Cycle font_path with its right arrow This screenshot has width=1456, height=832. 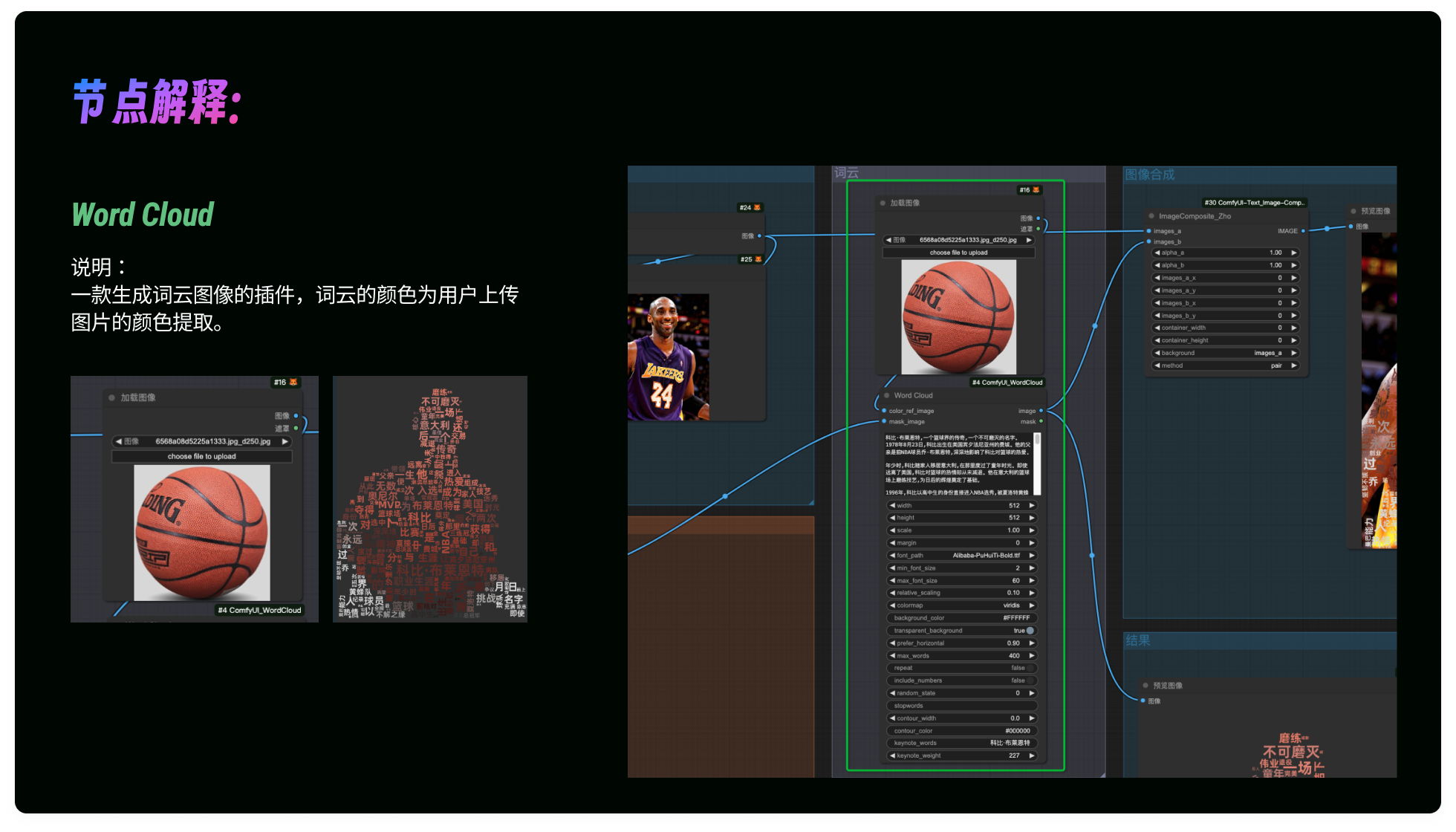pos(1031,556)
